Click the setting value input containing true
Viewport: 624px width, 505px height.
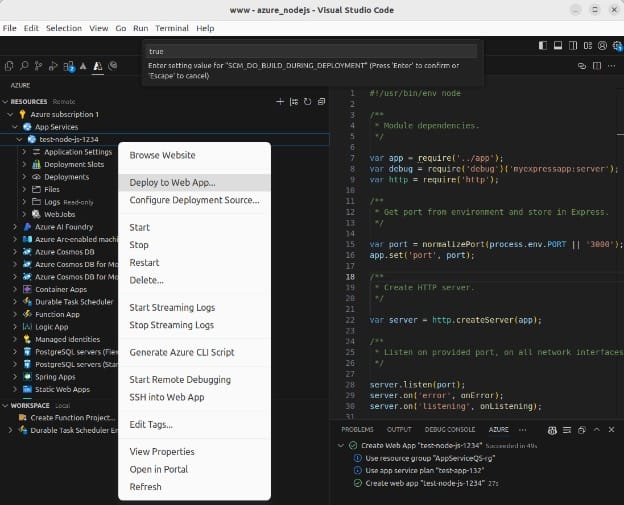pyautogui.click(x=313, y=51)
